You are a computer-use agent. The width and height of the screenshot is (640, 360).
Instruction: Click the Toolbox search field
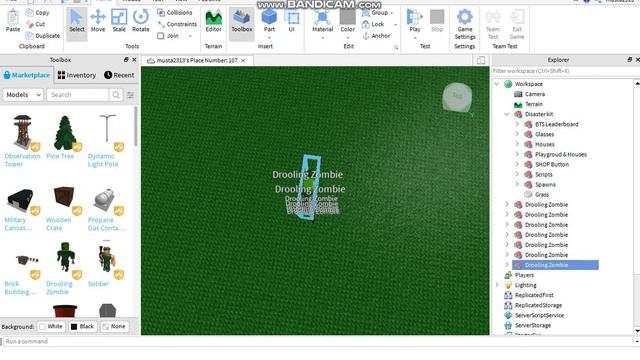(x=78, y=95)
